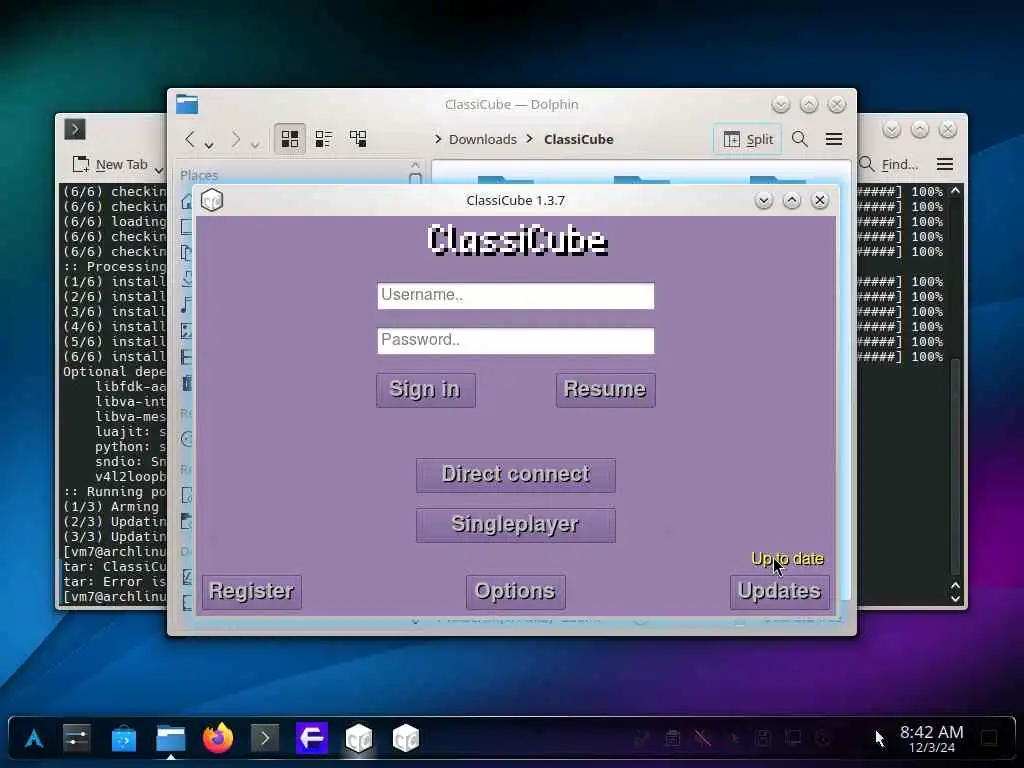Image resolution: width=1024 pixels, height=768 pixels.
Task: Open Find in Konsole
Action: 889,165
